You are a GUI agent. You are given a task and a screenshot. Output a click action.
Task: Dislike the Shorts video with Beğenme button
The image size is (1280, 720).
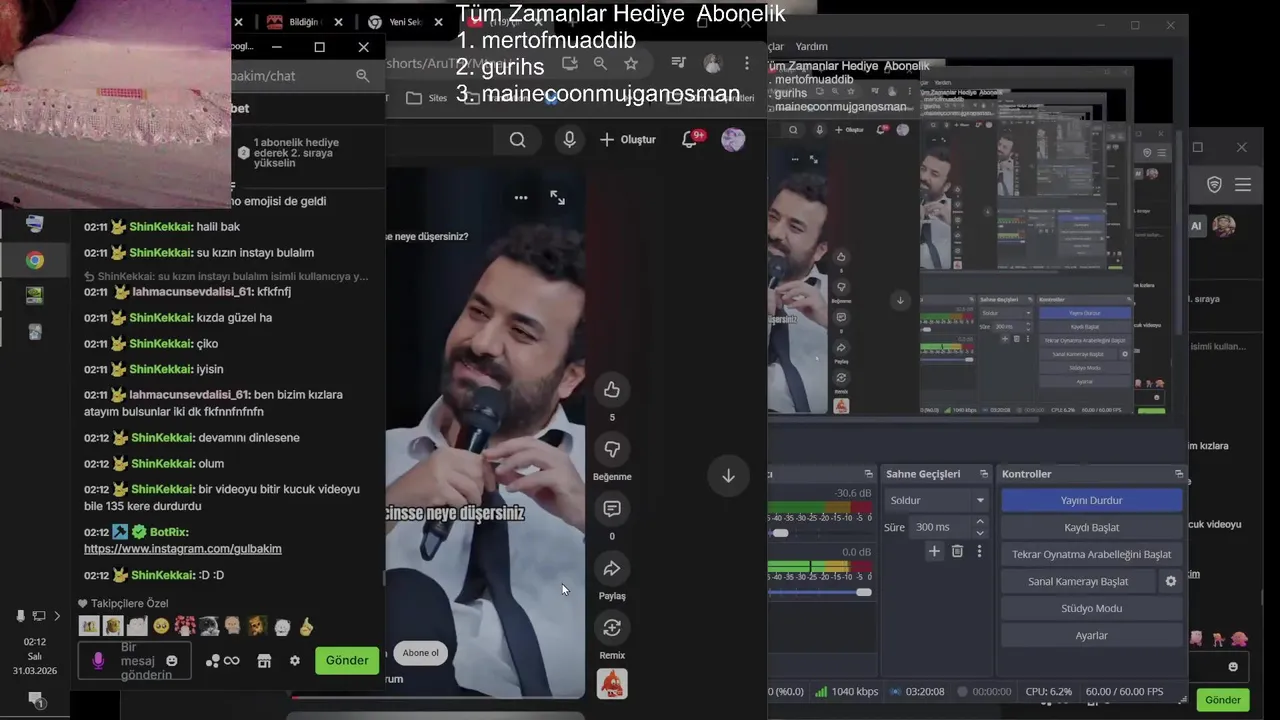pos(612,450)
